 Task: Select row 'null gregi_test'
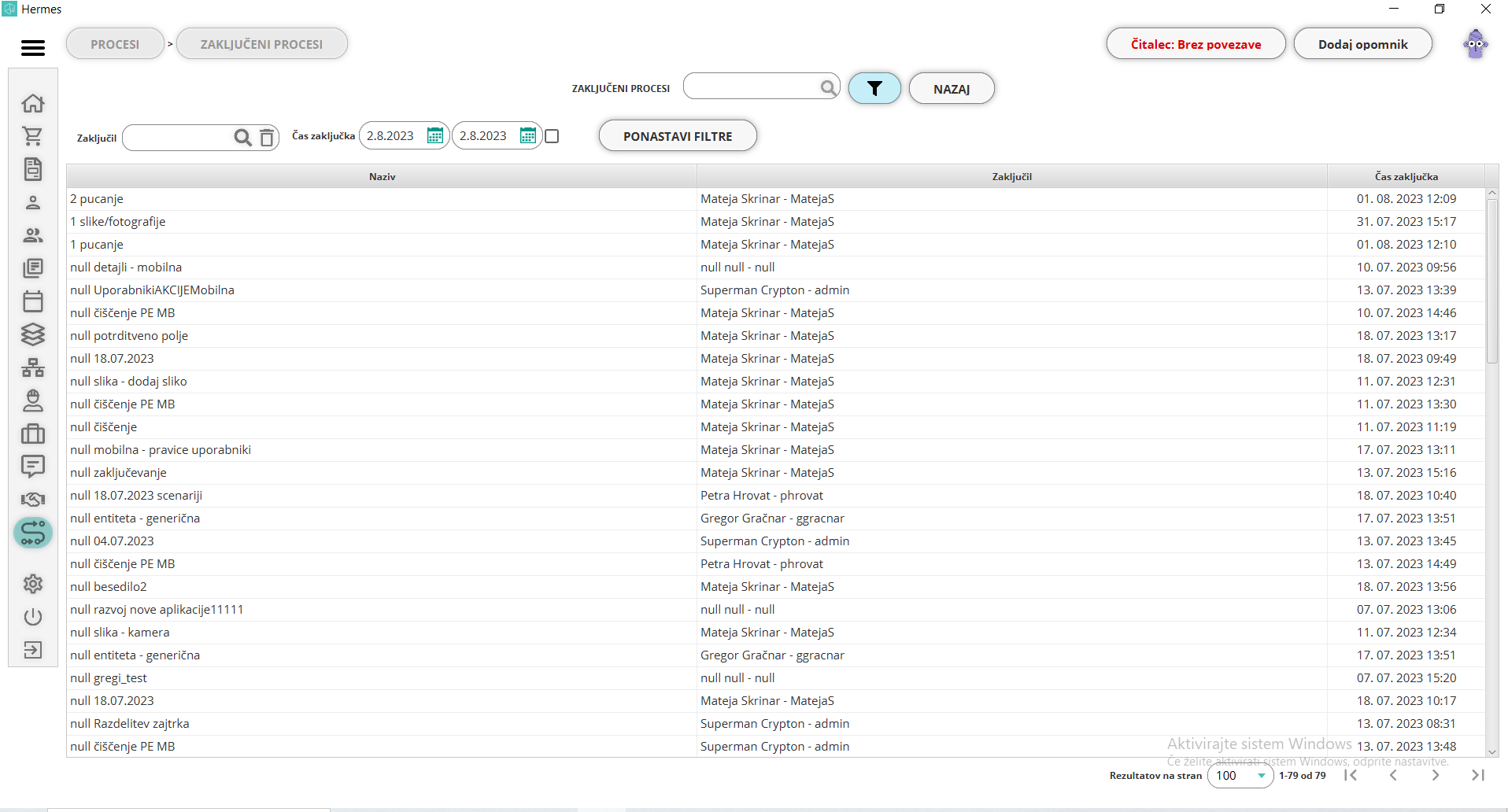click(x=776, y=678)
